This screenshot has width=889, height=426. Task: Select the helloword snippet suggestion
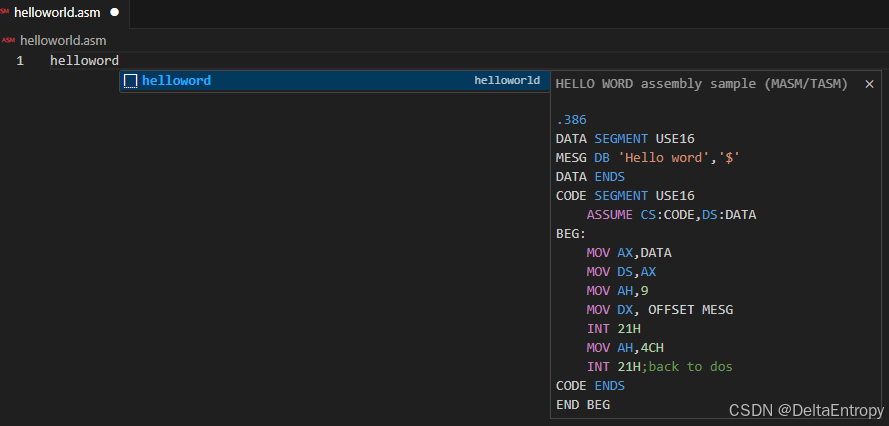(x=335, y=81)
